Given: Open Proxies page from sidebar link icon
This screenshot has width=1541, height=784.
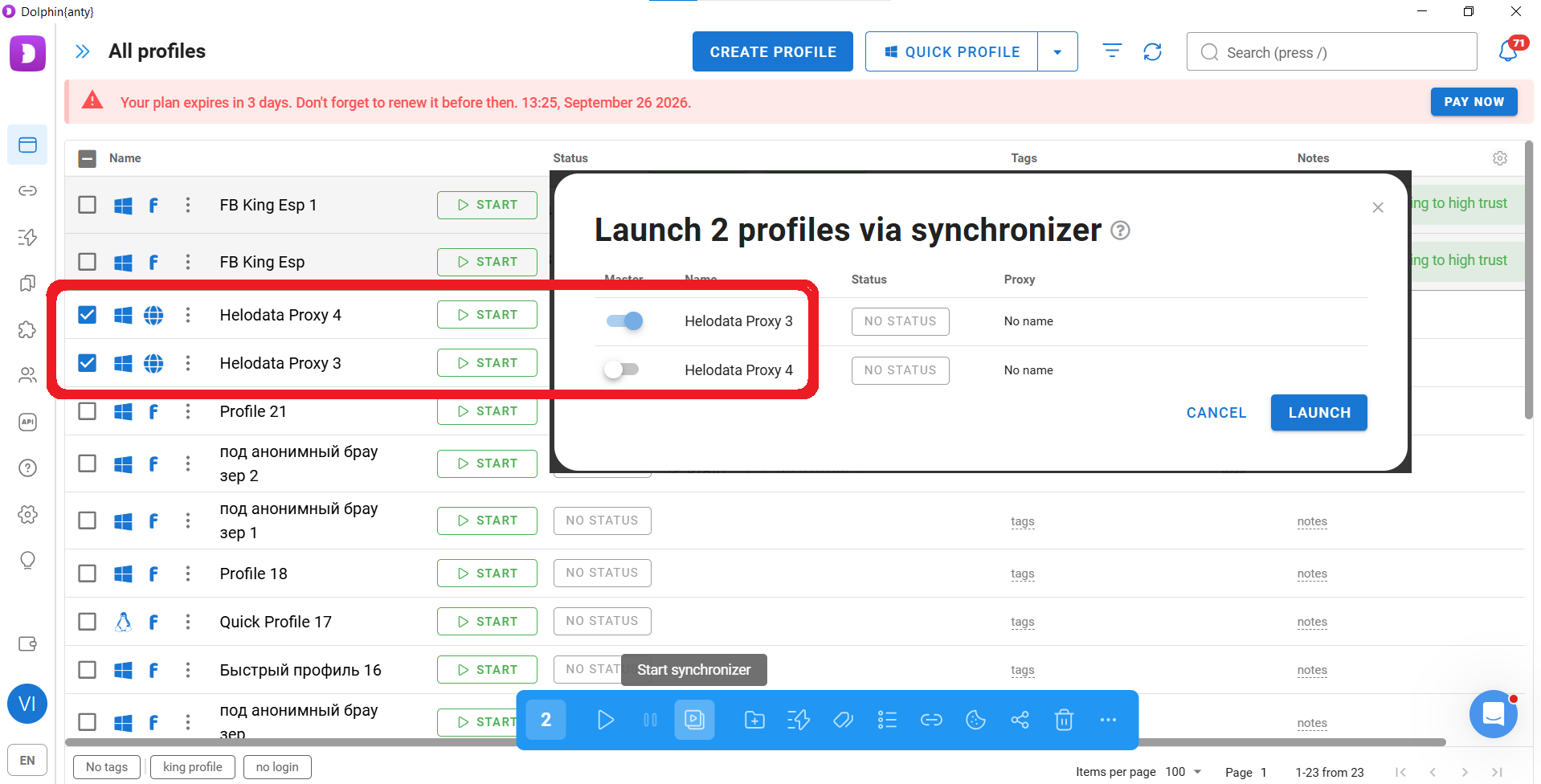Looking at the screenshot, I should point(27,190).
